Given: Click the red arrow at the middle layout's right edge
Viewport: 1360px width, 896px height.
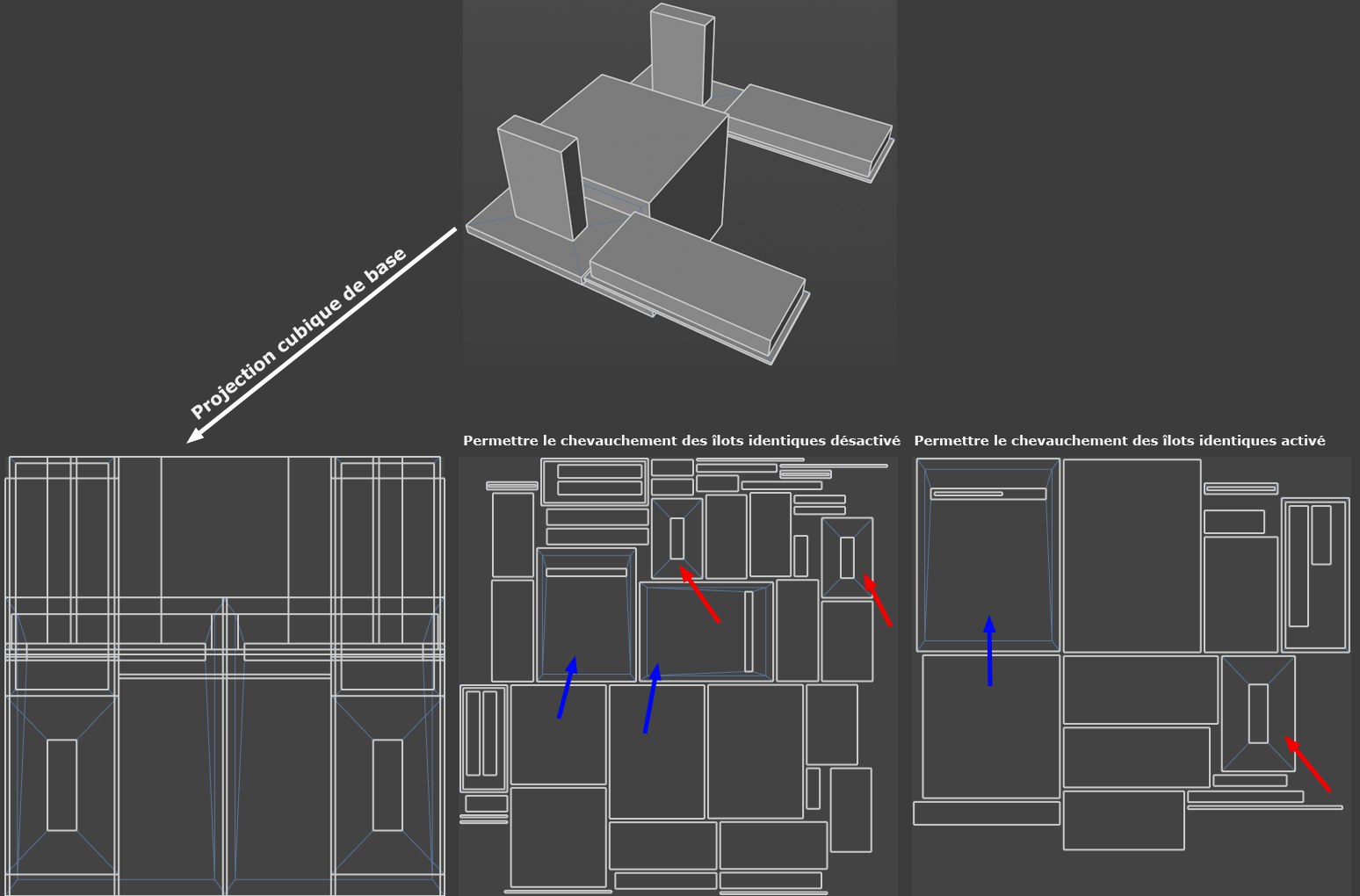Looking at the screenshot, I should [x=877, y=600].
